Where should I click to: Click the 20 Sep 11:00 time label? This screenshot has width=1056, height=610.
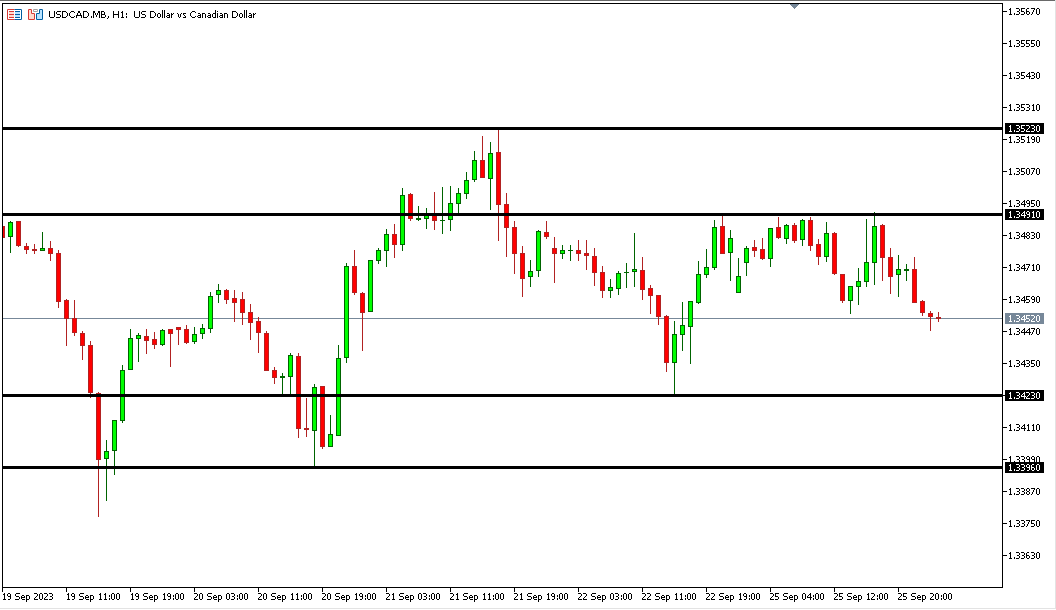pos(285,597)
